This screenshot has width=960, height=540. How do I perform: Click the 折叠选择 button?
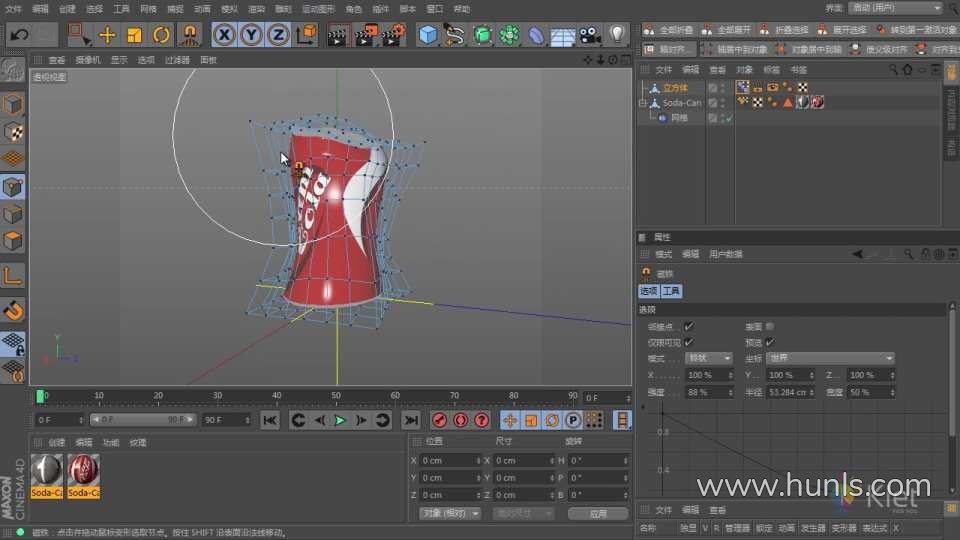(x=784, y=29)
